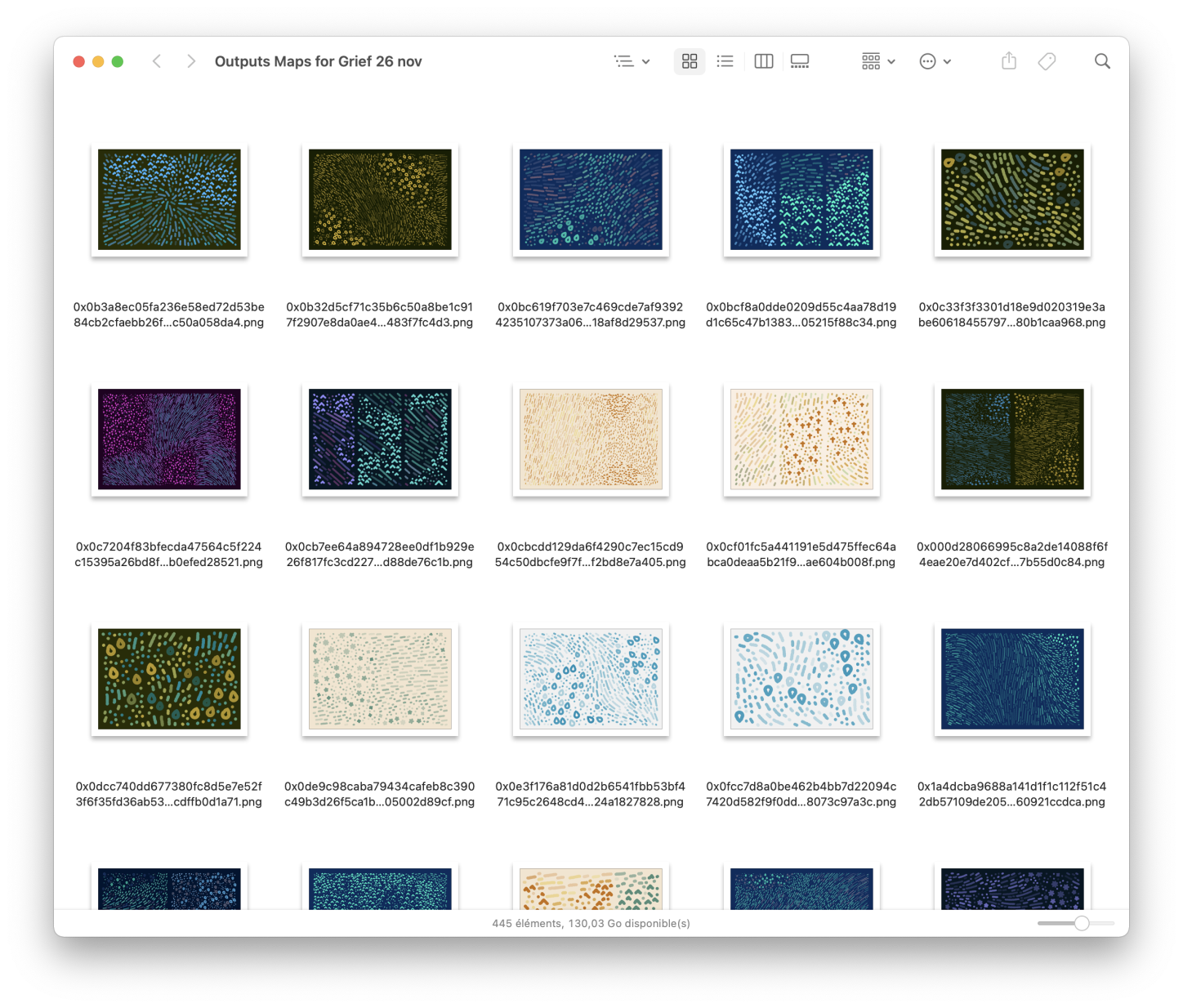
Task: Click filename starting 0x1a4dcba9688a141d1f1c112f51c4
Action: coord(1011,794)
